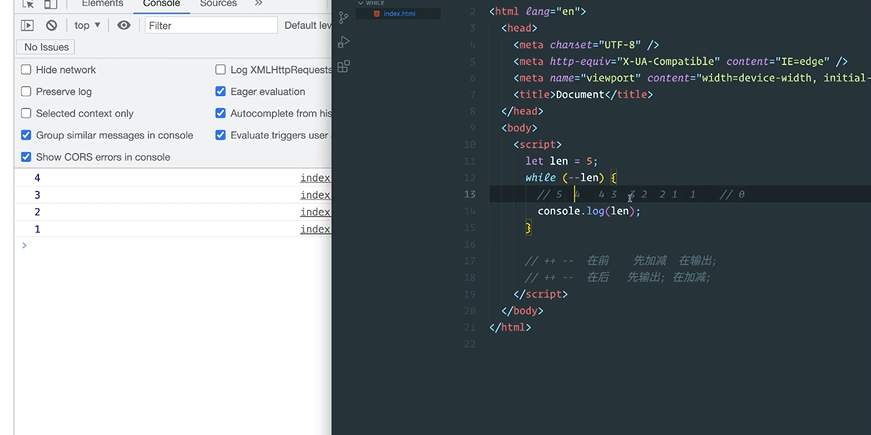The height and width of the screenshot is (435, 871).
Task: Toggle Evaluate triggers user activation checkbox
Action: (221, 135)
